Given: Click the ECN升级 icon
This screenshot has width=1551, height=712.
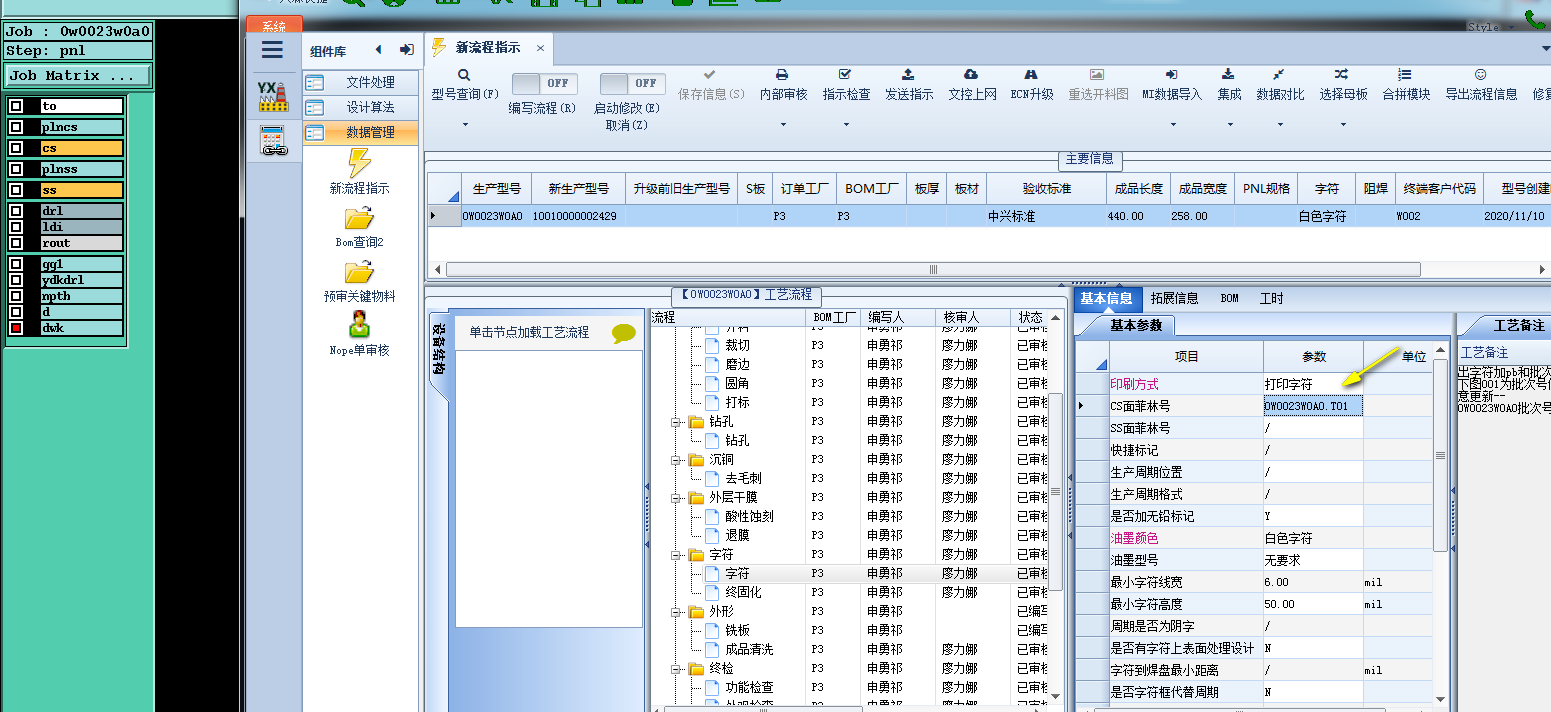Looking at the screenshot, I should pyautogui.click(x=1031, y=75).
